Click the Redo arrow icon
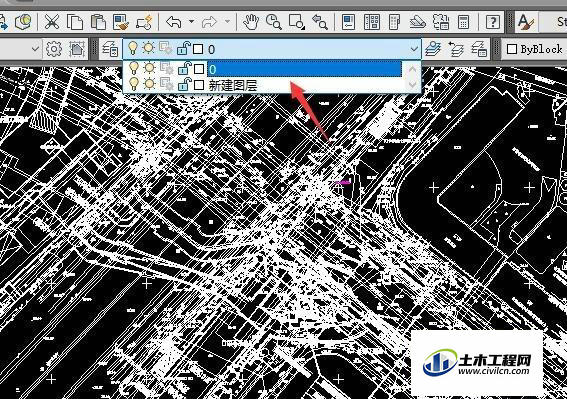This screenshot has height=399, width=567. tap(209, 22)
